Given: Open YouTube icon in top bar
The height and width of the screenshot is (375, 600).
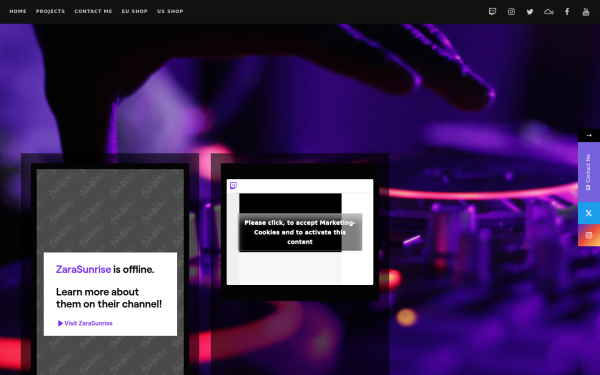Looking at the screenshot, I should pos(586,12).
